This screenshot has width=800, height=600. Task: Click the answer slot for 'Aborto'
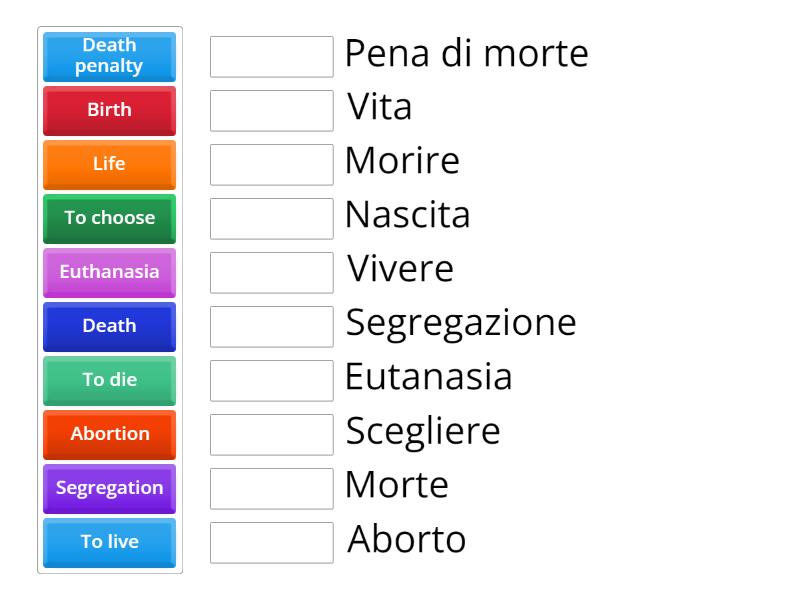tap(271, 543)
